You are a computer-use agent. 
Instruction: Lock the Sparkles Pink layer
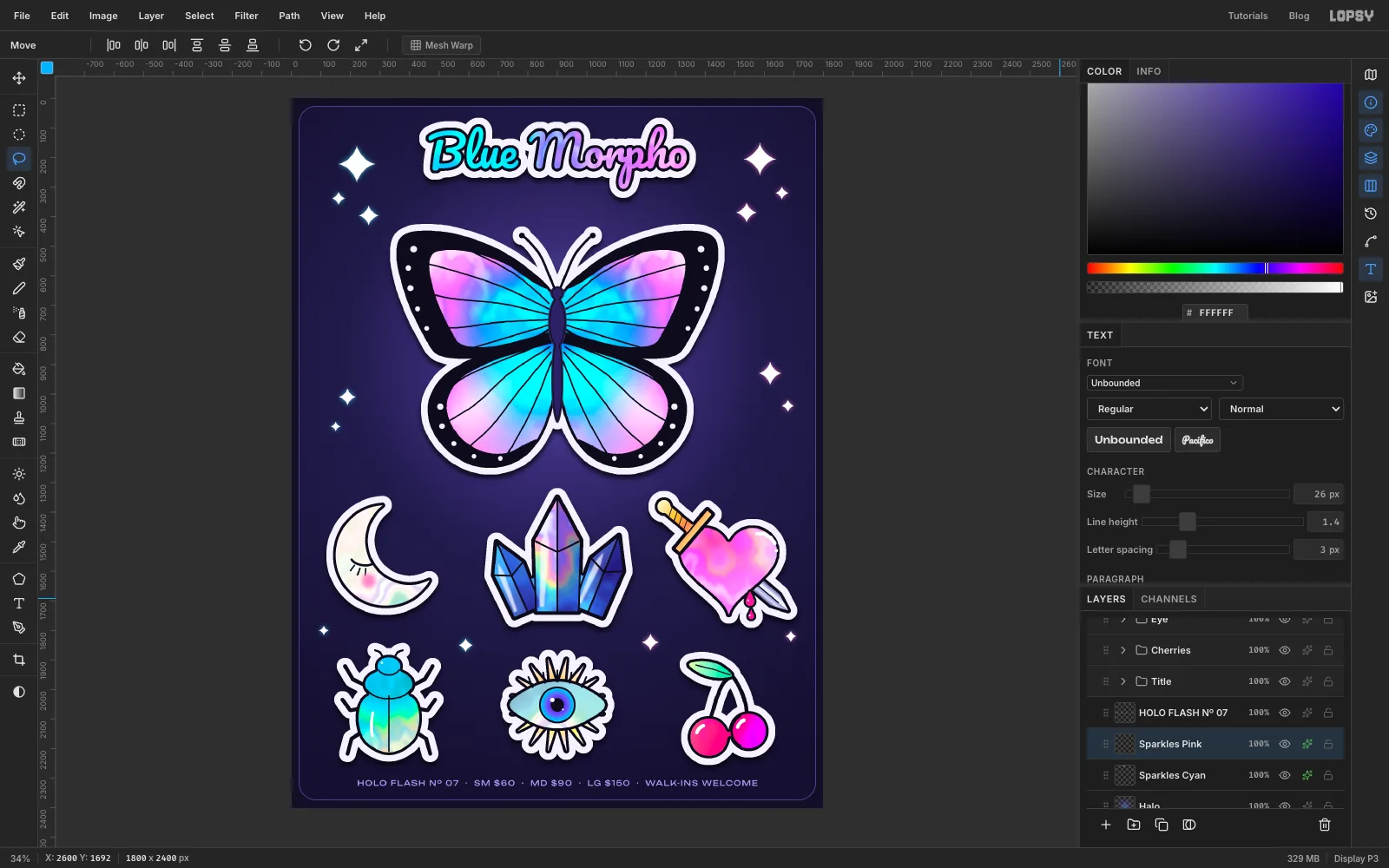[1328, 744]
